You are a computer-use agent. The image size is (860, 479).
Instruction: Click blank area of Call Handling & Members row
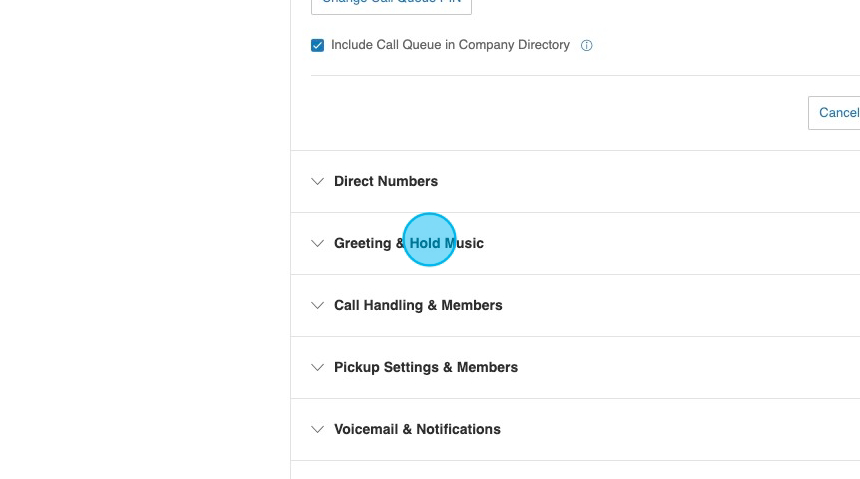(680, 306)
